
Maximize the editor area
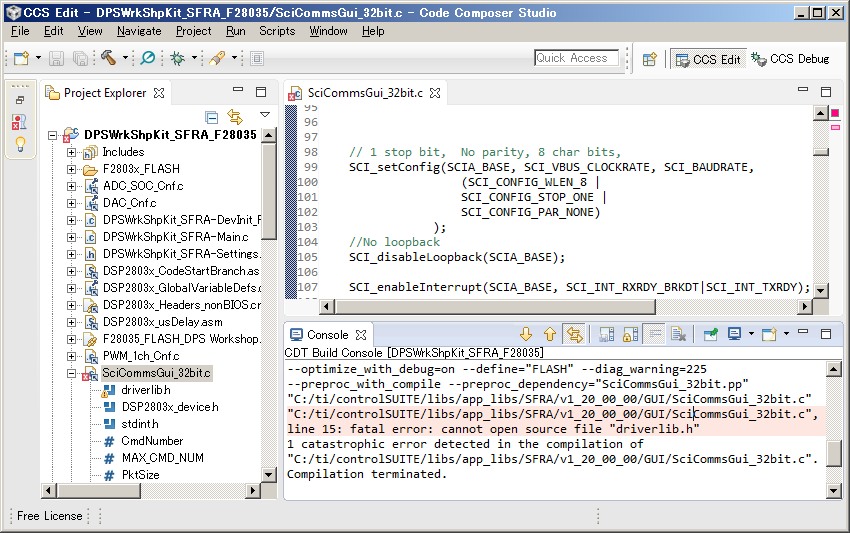(826, 92)
